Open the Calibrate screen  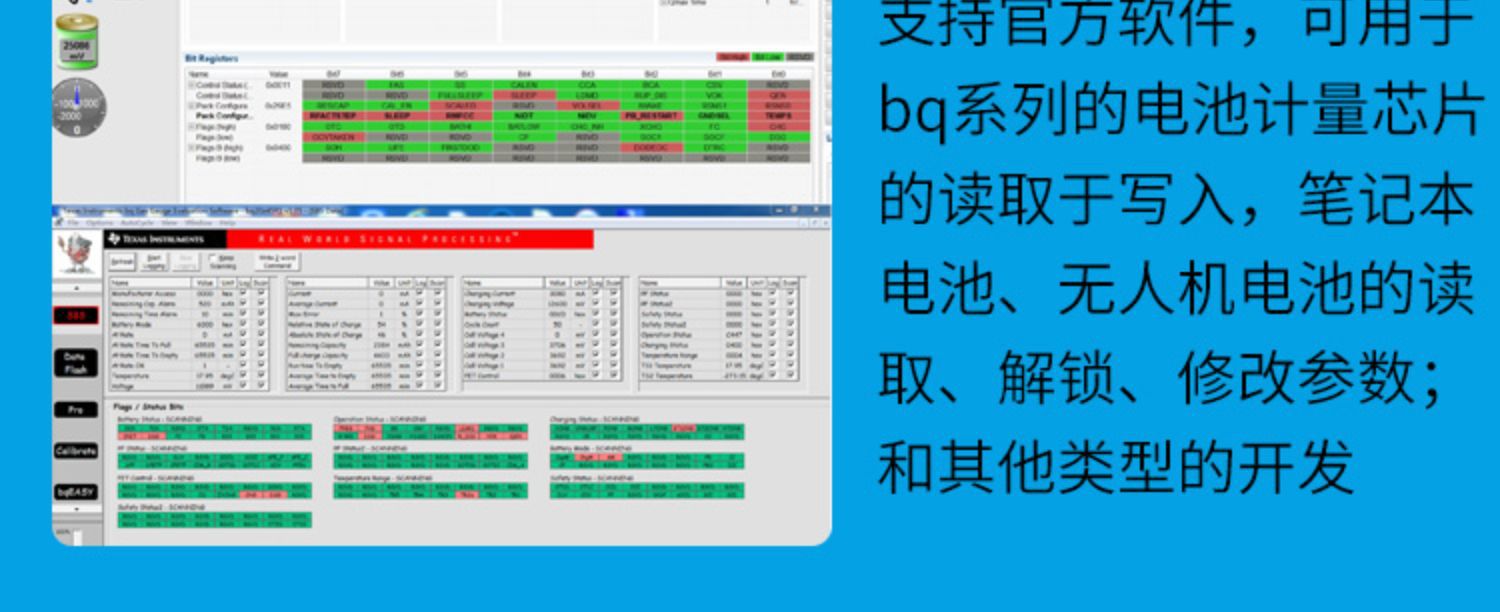pos(76,451)
